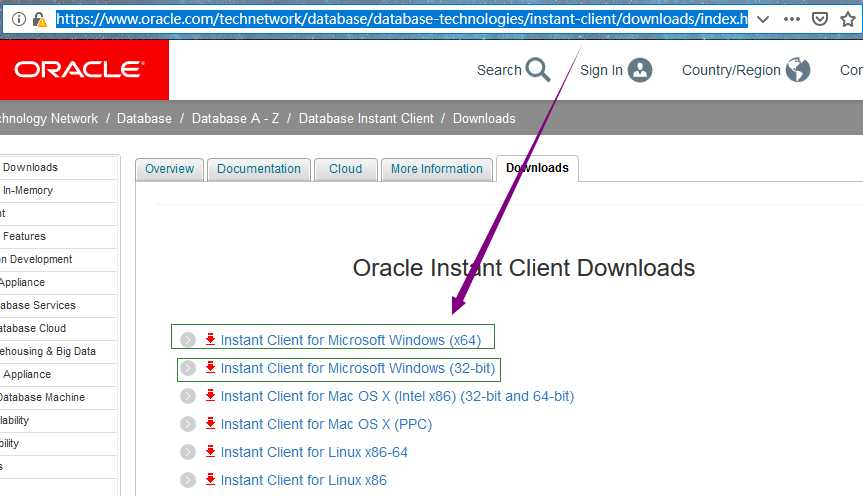Open Instant Client for Microsoft Windows (32-bit)
The image size is (863, 496).
coord(358,368)
